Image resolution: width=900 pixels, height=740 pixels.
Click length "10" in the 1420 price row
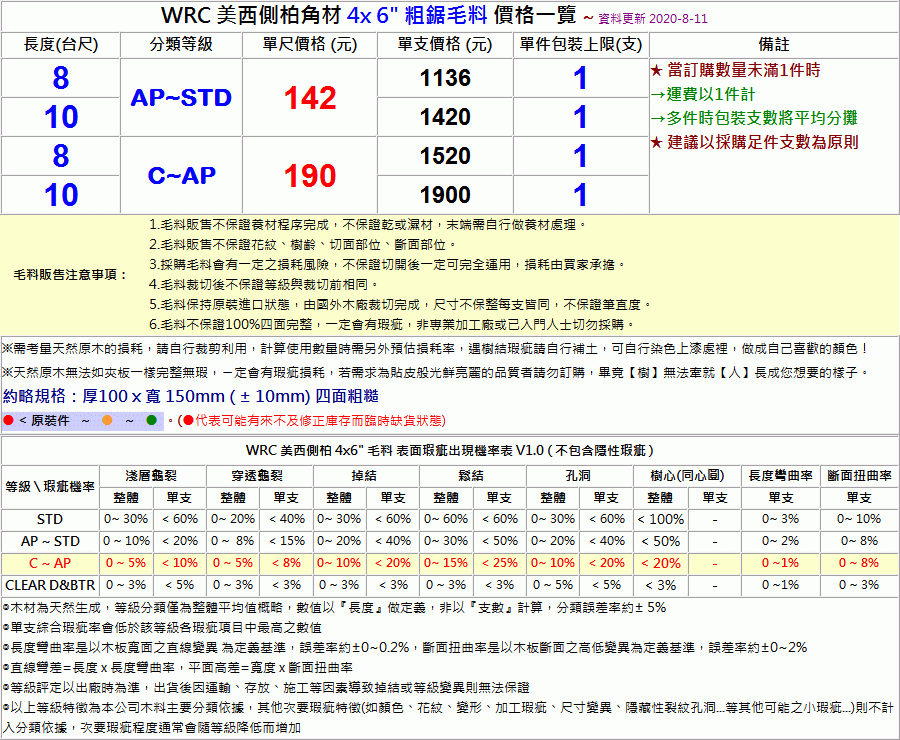tap(61, 117)
